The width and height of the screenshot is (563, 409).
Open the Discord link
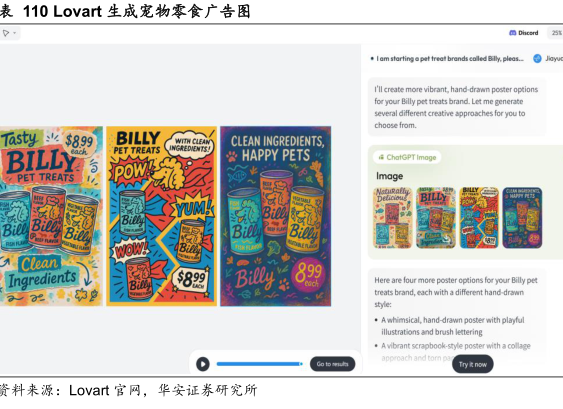point(524,33)
